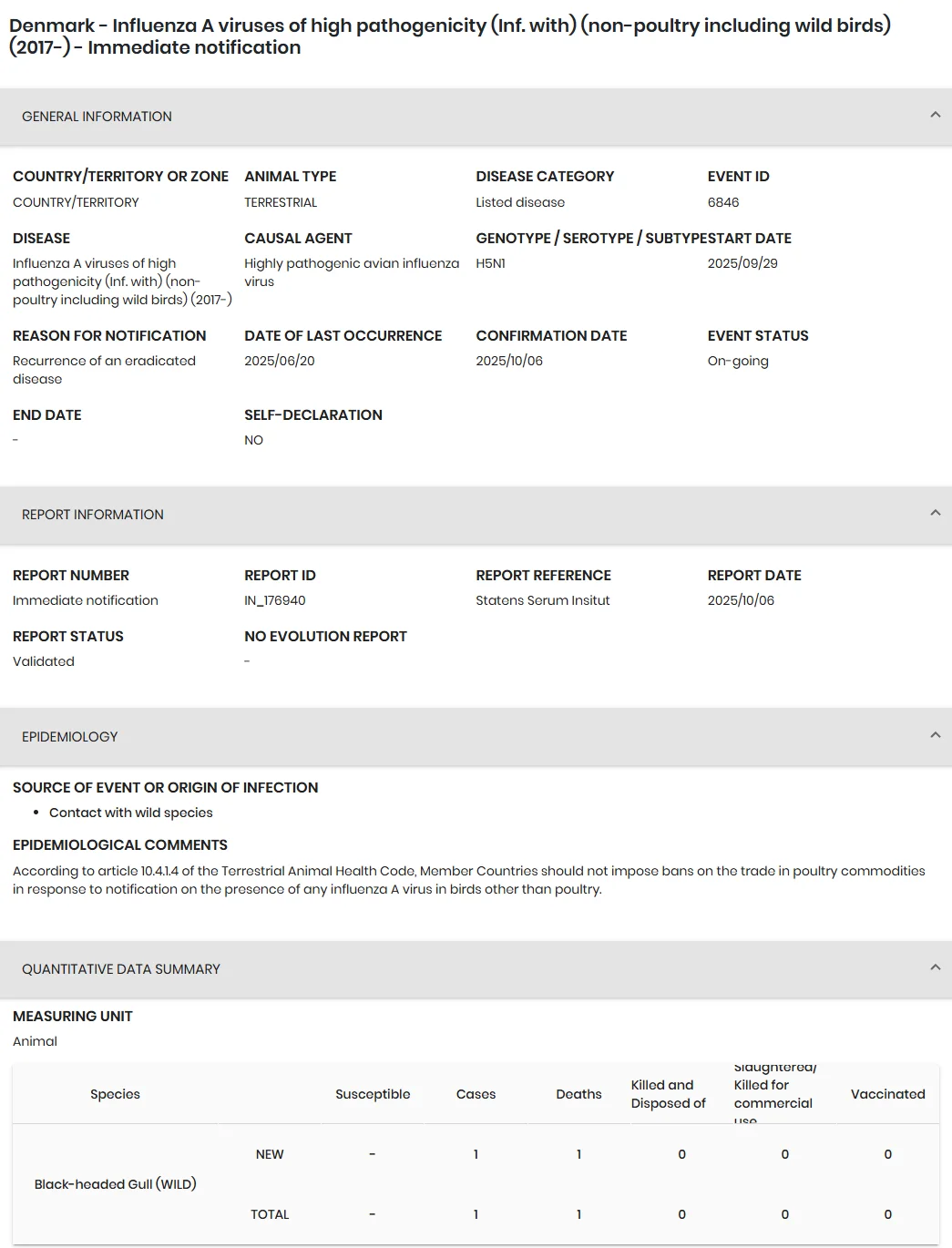Click Contact with wild species bullet
This screenshot has width=952, height=1248.
point(131,813)
